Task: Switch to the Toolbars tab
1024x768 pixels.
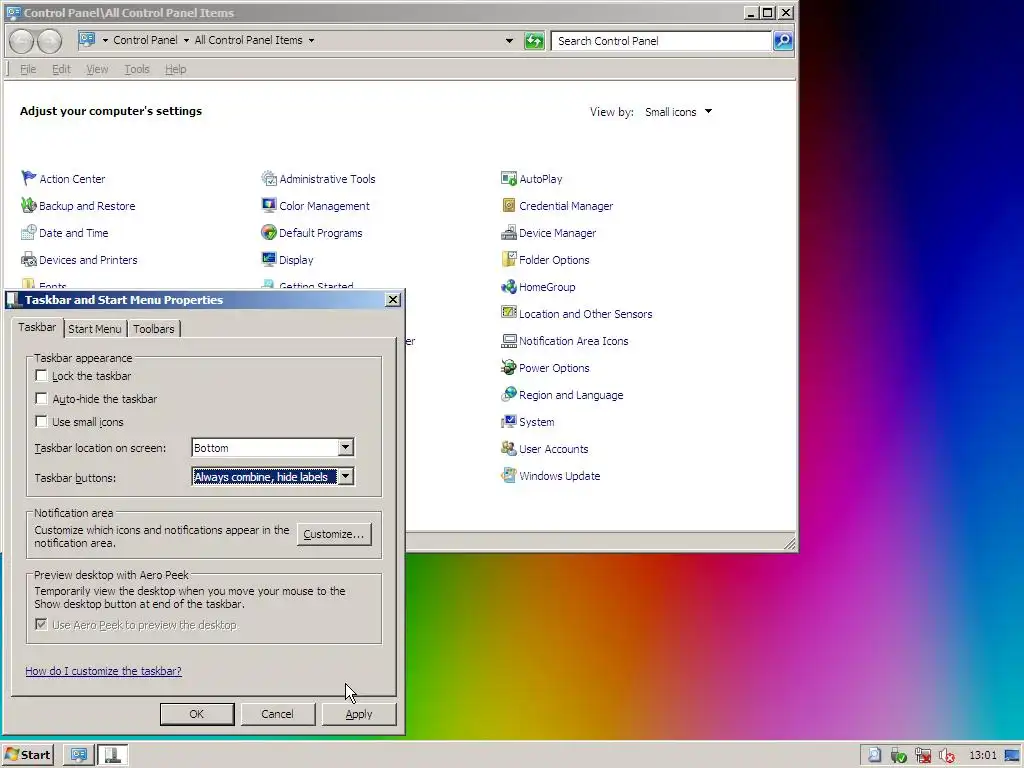Action: (153, 328)
